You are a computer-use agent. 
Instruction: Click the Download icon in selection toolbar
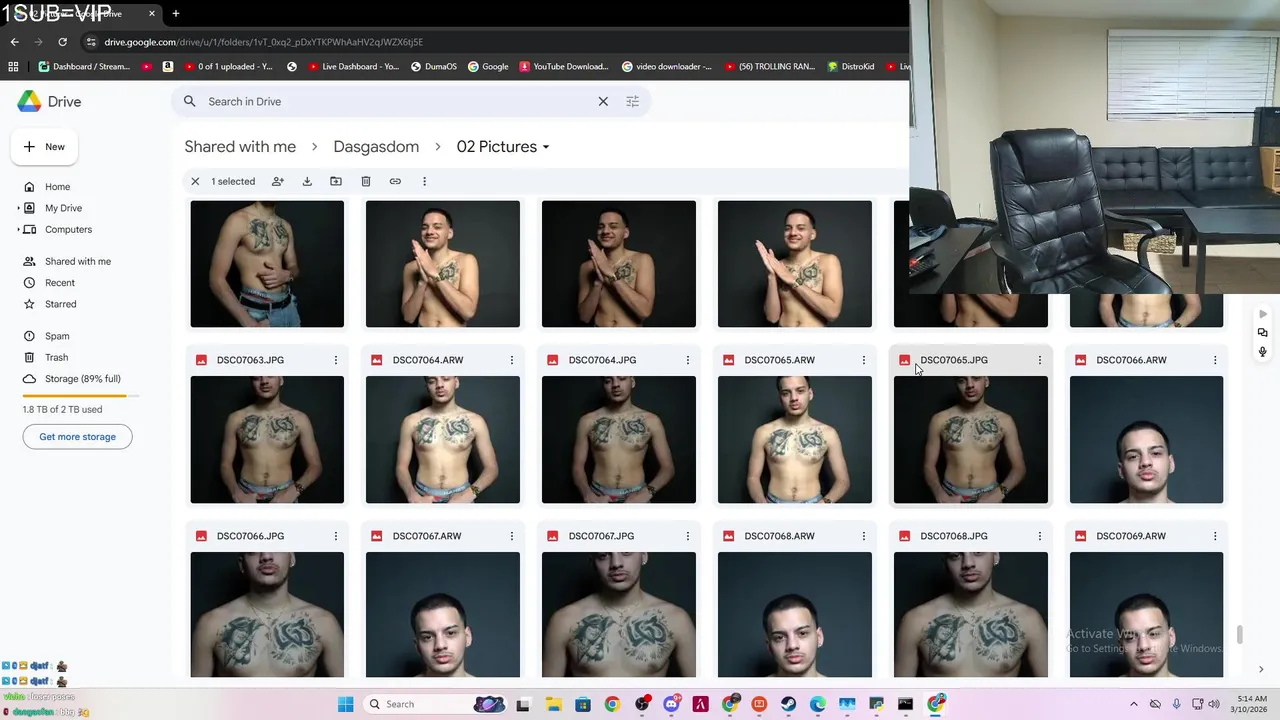pyautogui.click(x=307, y=181)
